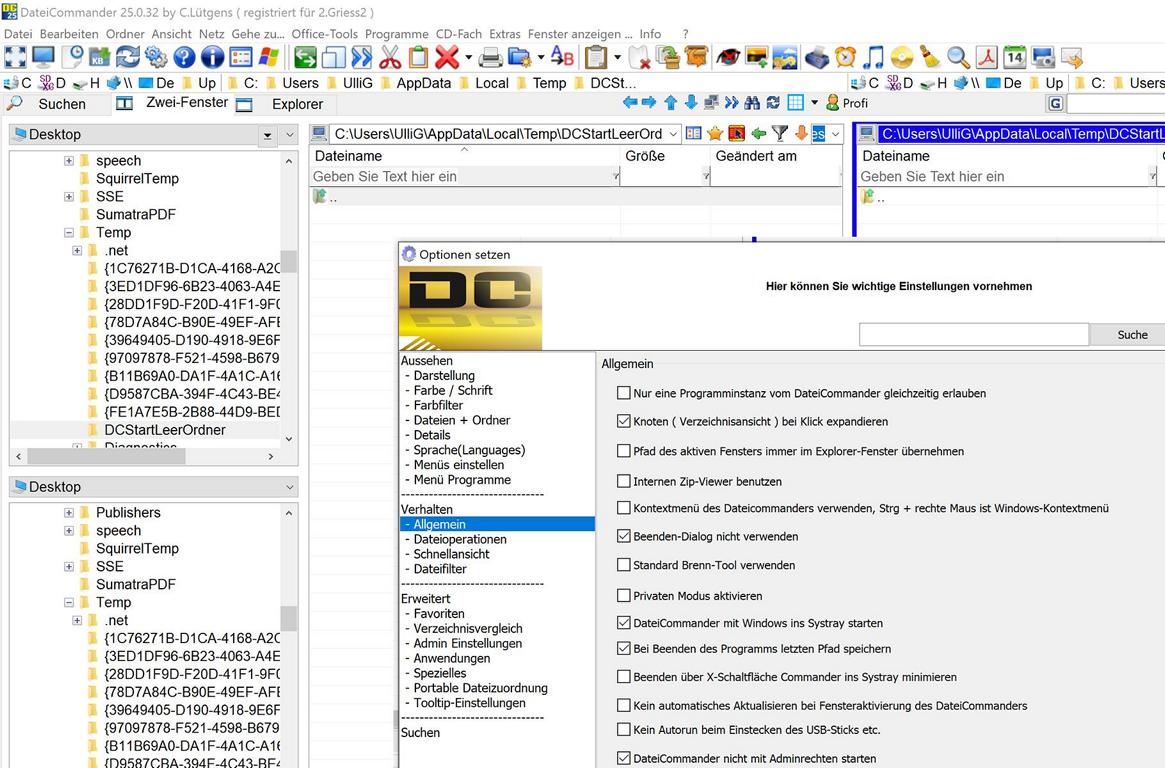Image resolution: width=1165 pixels, height=768 pixels.
Task: Click the red X delete icon
Action: coord(447,57)
